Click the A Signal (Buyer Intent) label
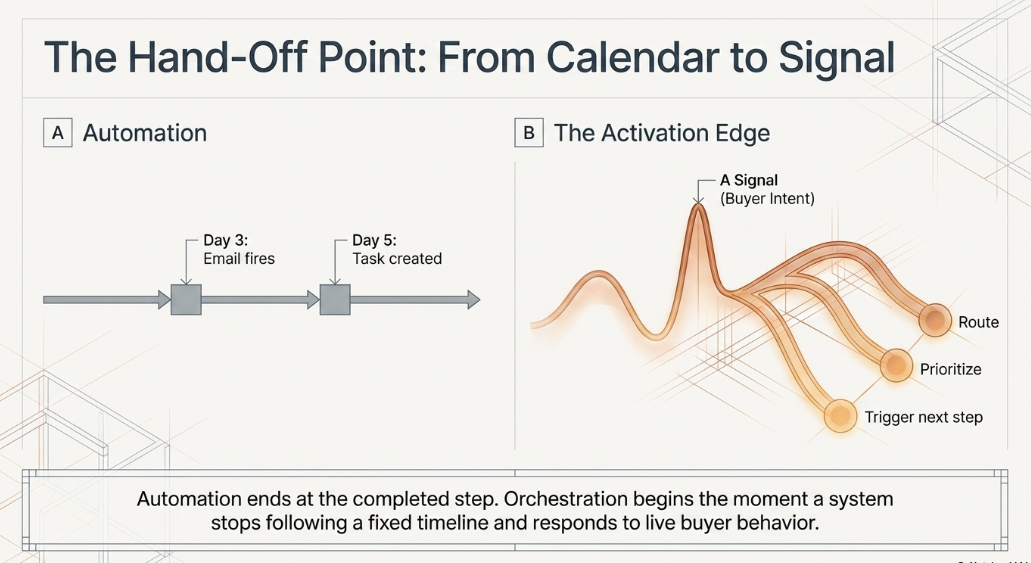The width and height of the screenshot is (1031, 563). (x=767, y=189)
